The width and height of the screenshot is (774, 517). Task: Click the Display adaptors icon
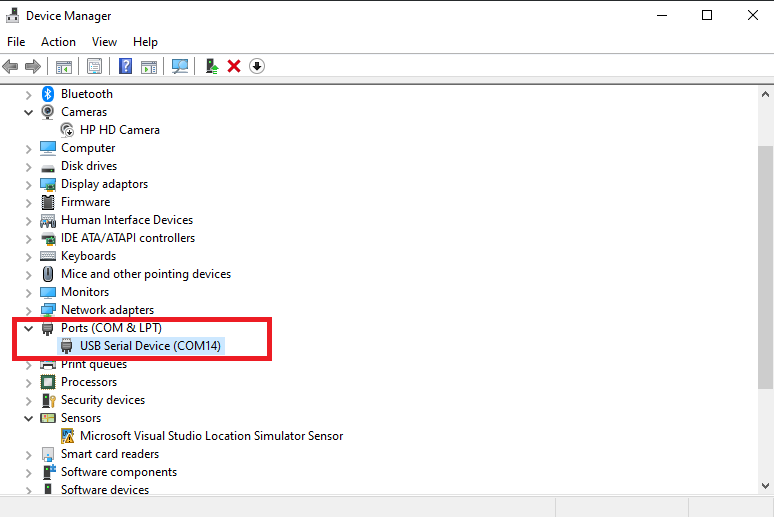[x=48, y=184]
